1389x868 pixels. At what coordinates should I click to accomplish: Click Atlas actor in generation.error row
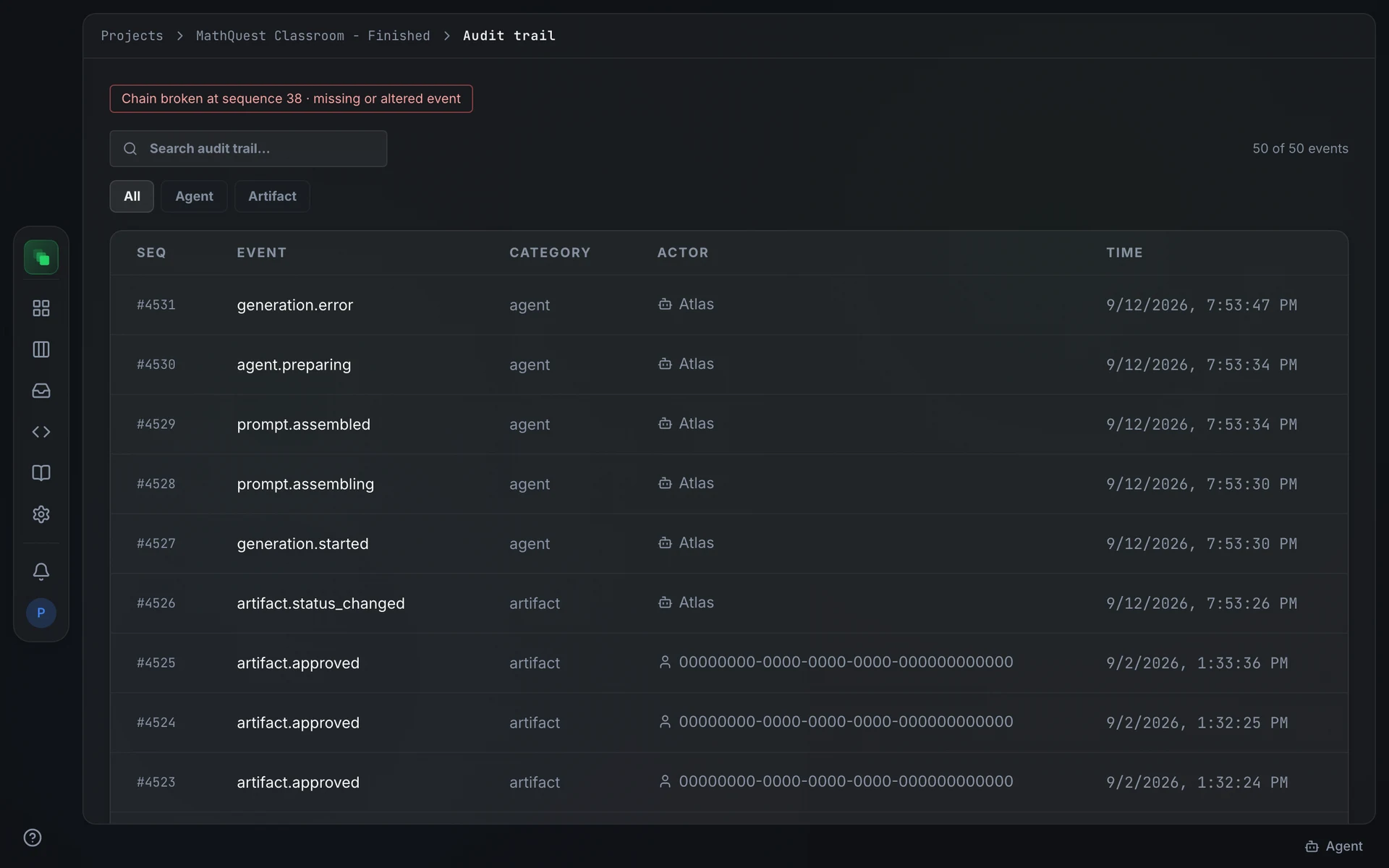click(696, 304)
